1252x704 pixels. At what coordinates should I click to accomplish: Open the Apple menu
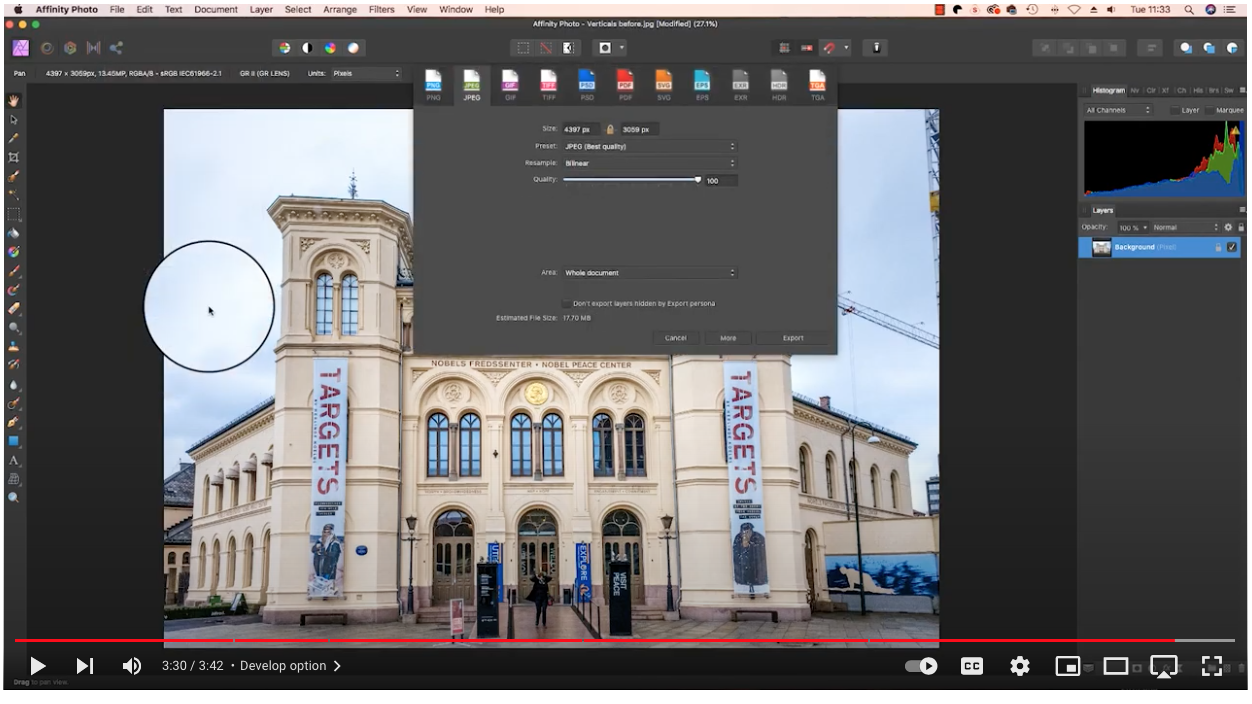[x=18, y=9]
